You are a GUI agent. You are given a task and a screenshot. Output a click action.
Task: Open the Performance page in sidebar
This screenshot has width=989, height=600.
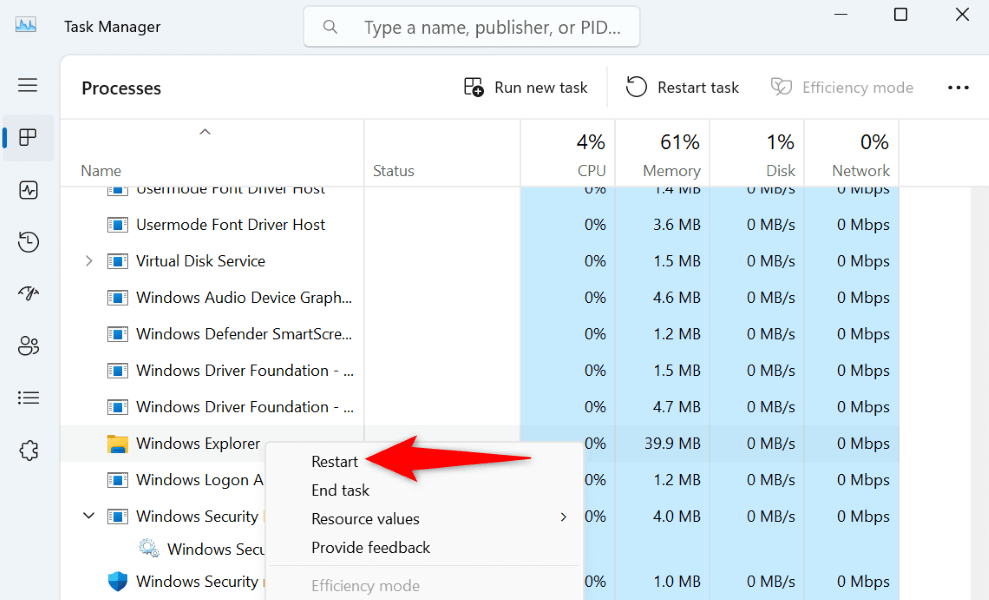[28, 190]
